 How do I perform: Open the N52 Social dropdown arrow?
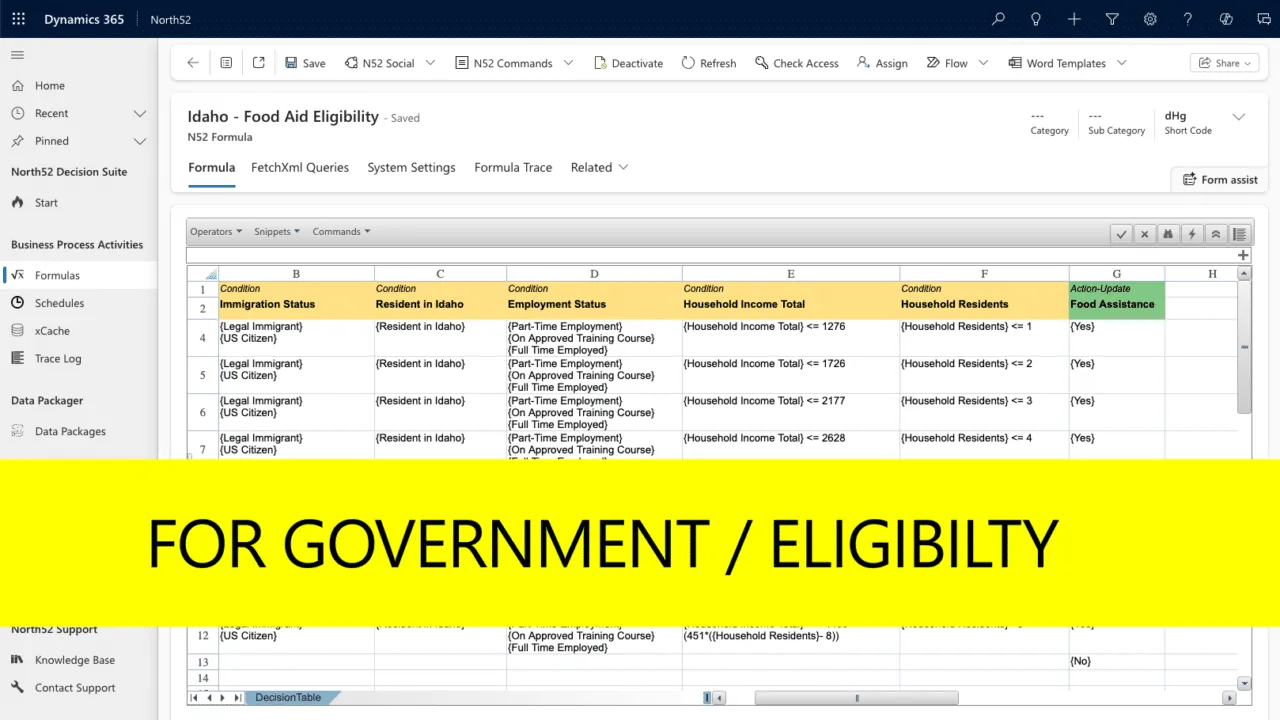(x=431, y=63)
